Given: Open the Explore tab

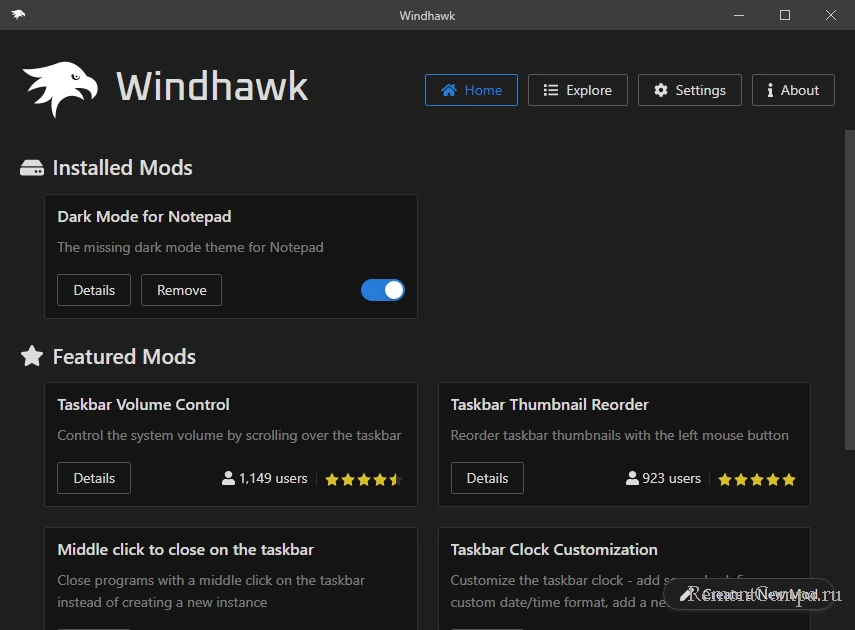Looking at the screenshot, I should (577, 90).
